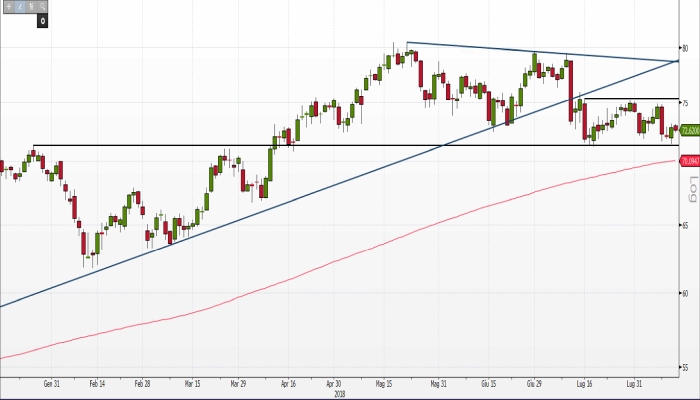Viewport: 700px width, 400px height.
Task: Click the 'Feb 14' date on time axis
Action: click(x=96, y=382)
